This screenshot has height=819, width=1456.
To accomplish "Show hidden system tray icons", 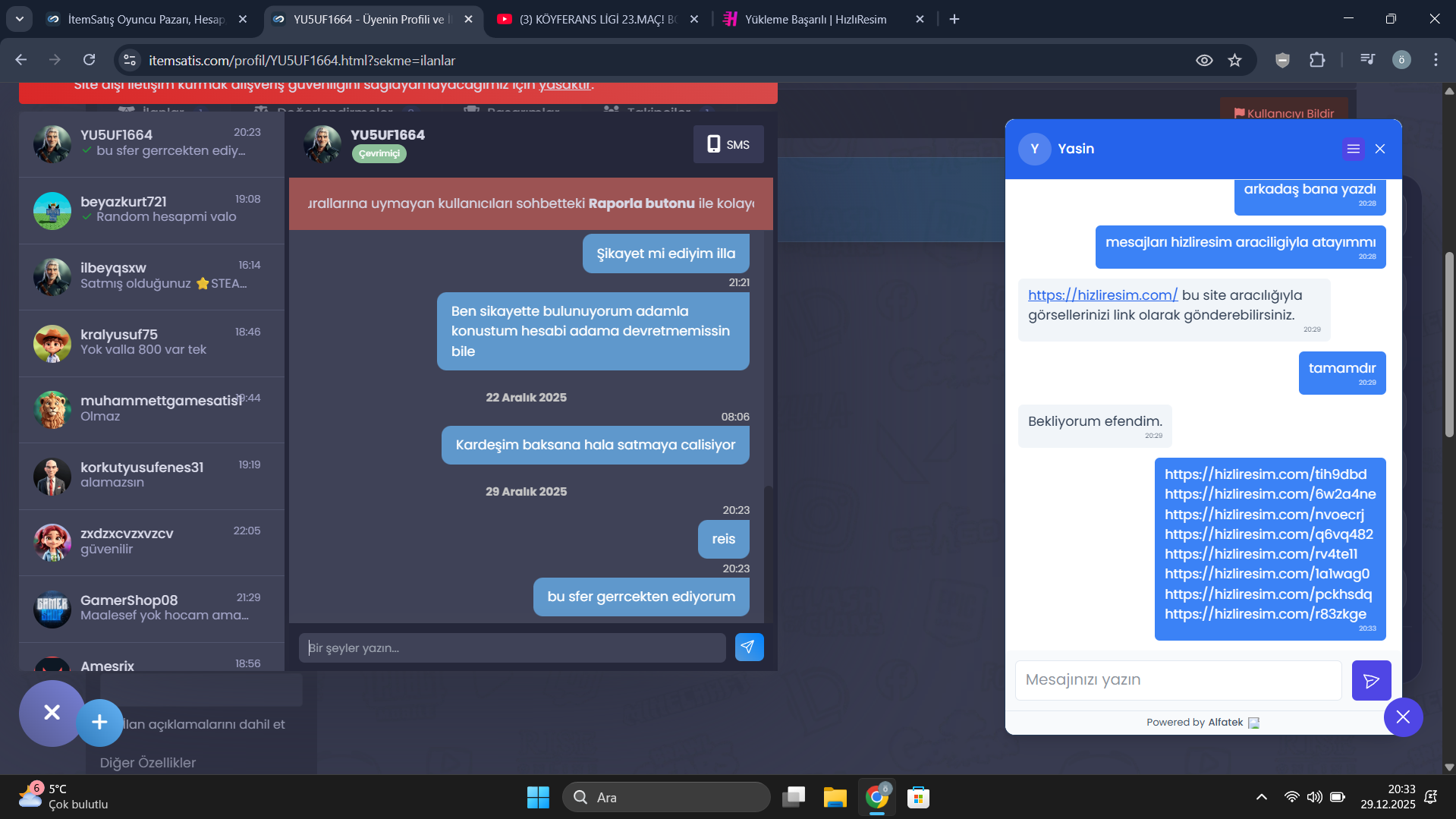I will (x=1261, y=797).
